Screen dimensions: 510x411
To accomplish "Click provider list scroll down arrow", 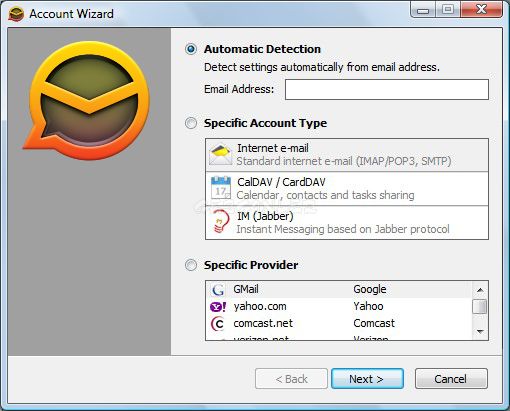I will (480, 331).
